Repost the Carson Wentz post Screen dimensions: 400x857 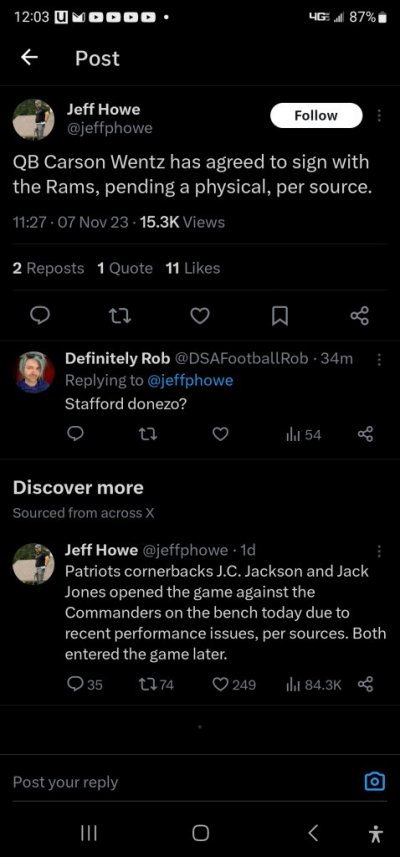click(x=121, y=316)
